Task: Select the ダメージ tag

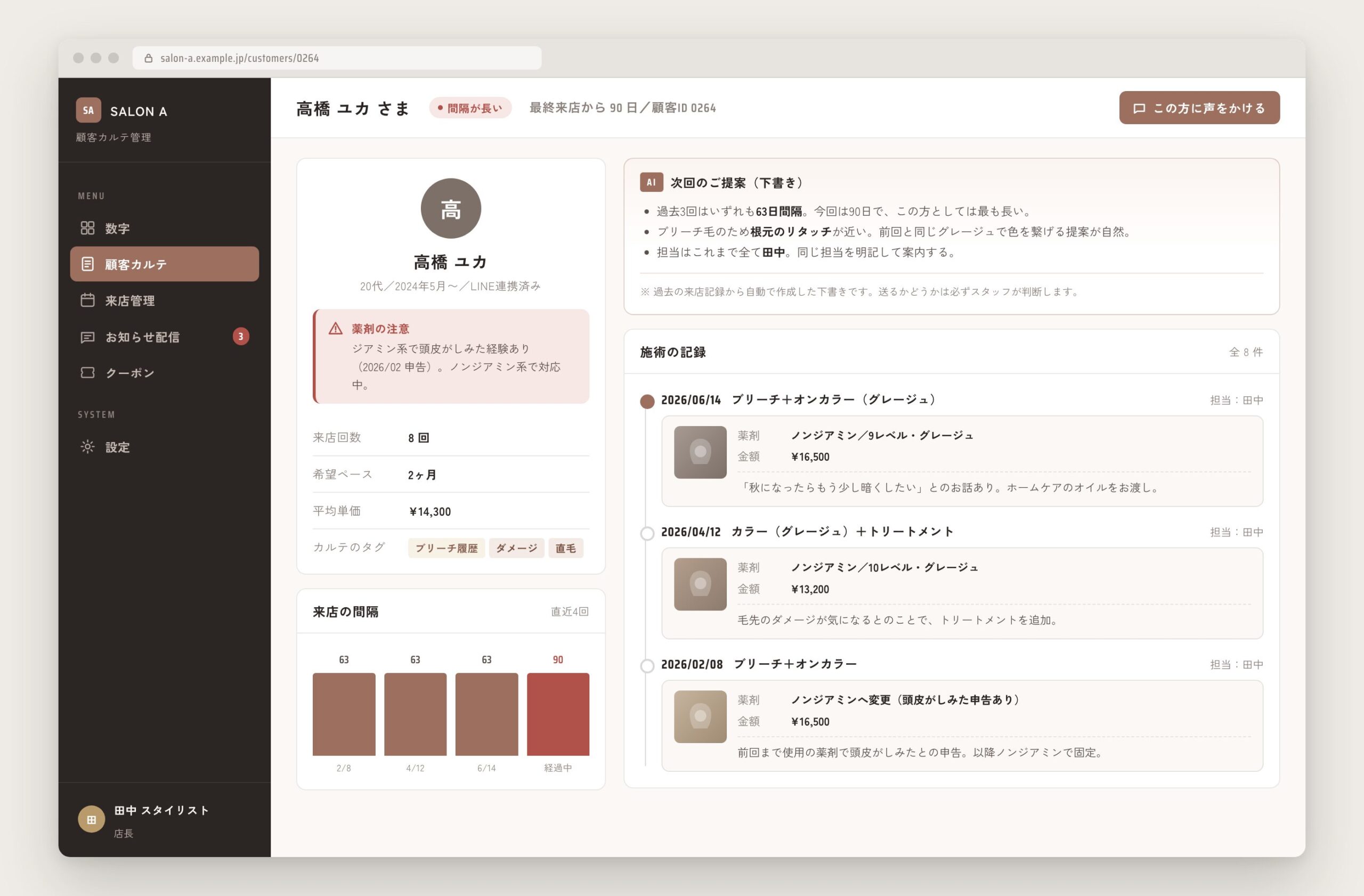Action: click(x=516, y=548)
